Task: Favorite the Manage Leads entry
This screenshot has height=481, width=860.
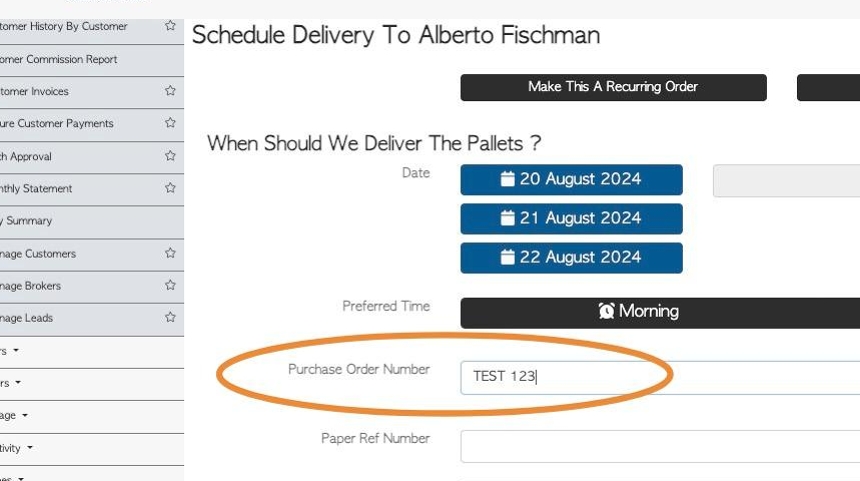Action: [171, 317]
